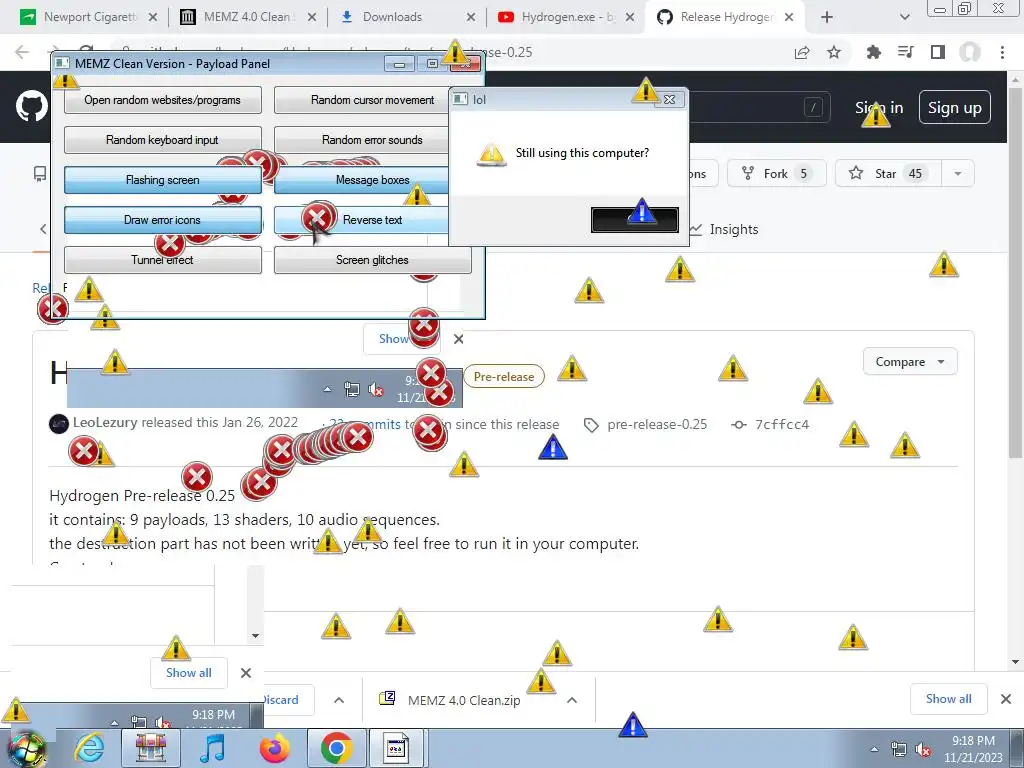This screenshot has width=1024, height=768.
Task: Bookmark this page with the star icon
Action: tap(834, 52)
